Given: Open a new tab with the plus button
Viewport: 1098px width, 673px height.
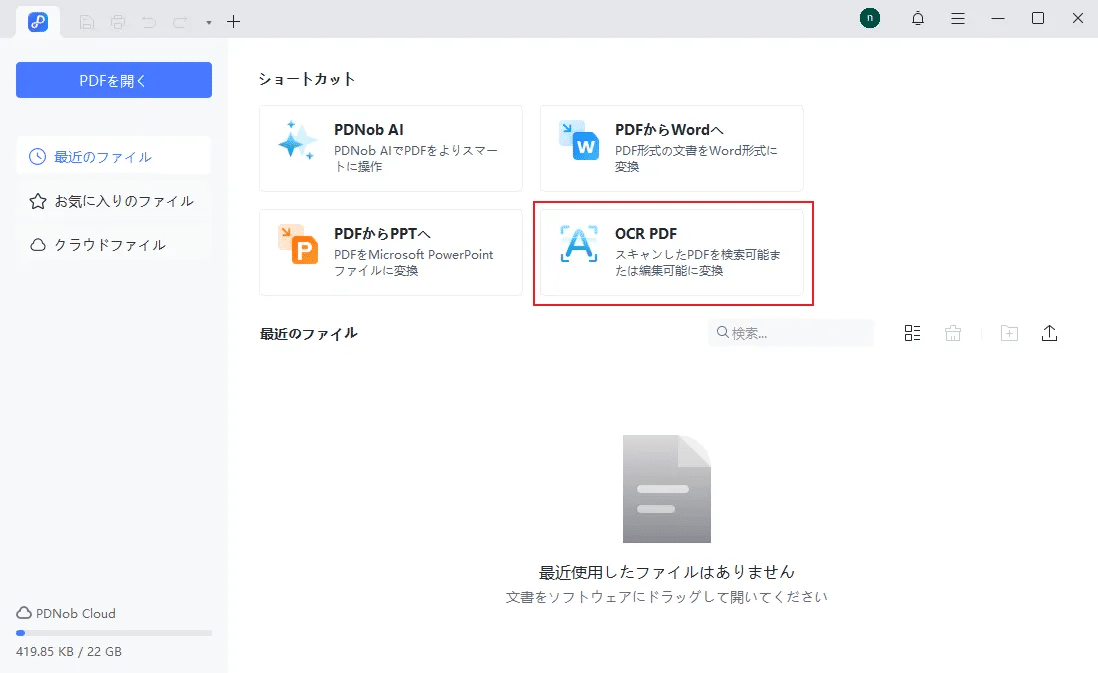Looking at the screenshot, I should (234, 21).
